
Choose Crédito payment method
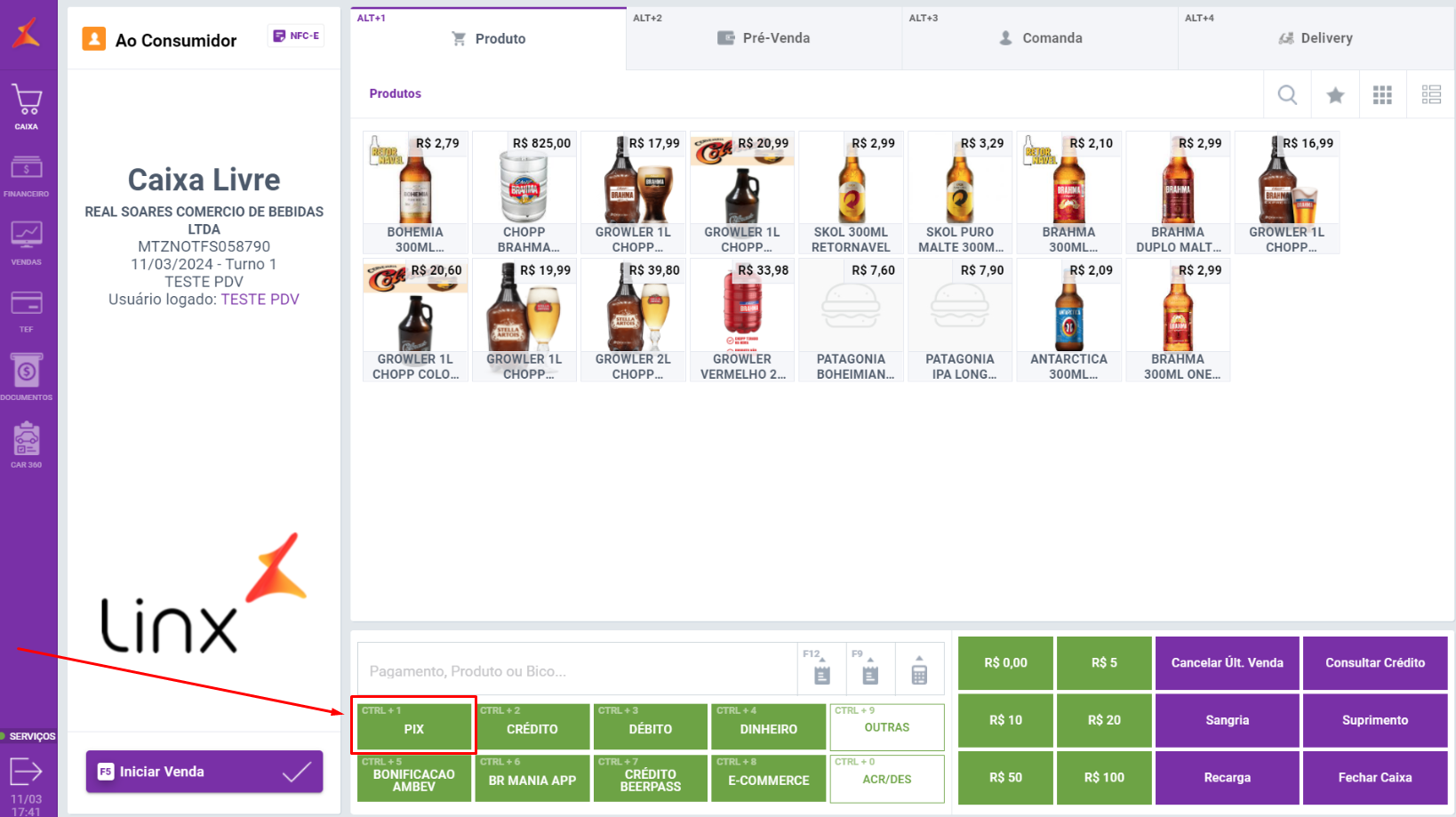[x=532, y=726]
